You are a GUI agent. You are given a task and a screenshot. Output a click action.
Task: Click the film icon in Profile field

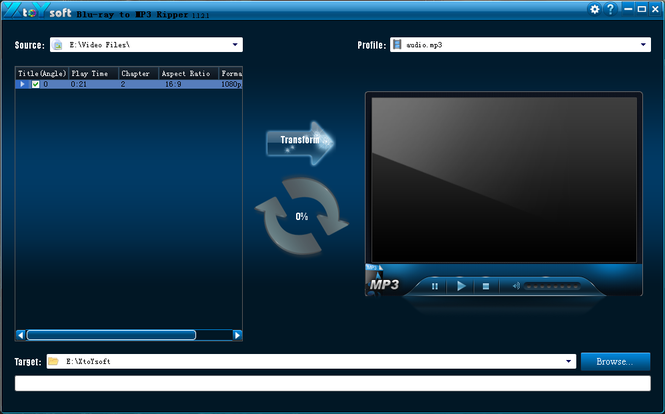click(397, 45)
